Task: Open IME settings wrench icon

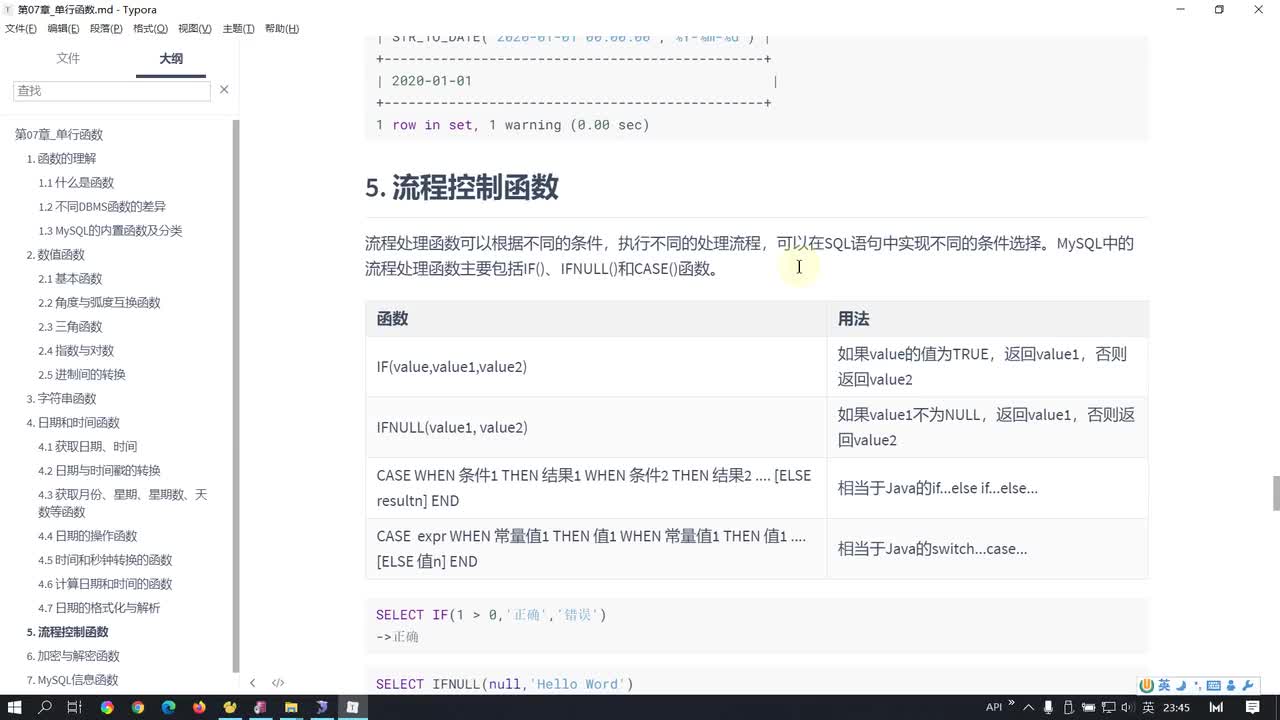Action: click(1247, 685)
